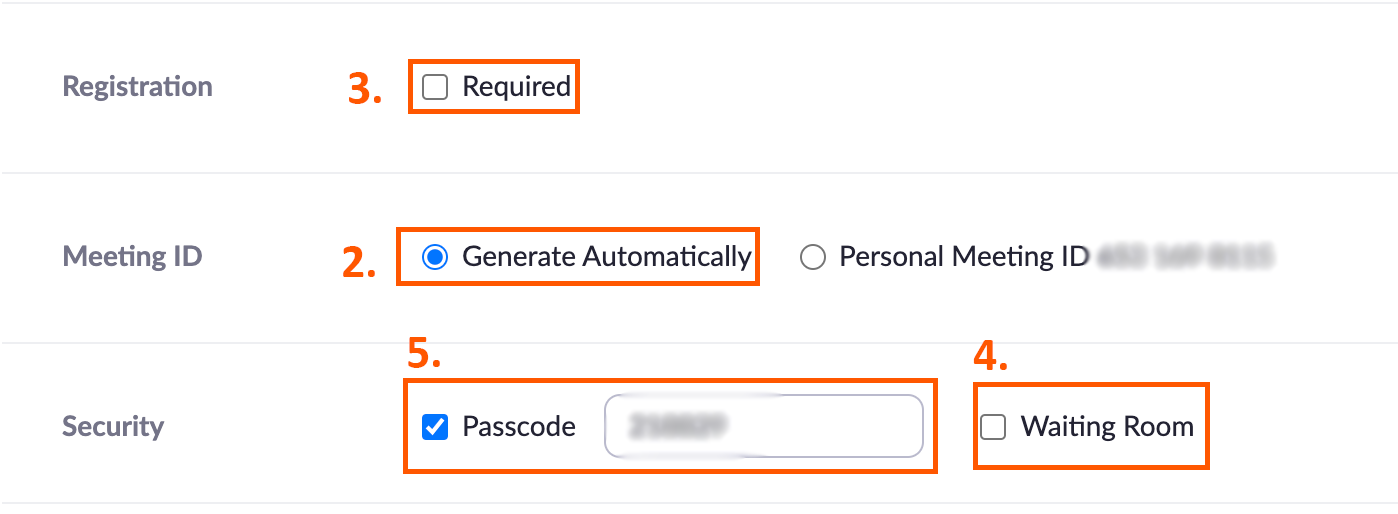Image resolution: width=1398 pixels, height=514 pixels.
Task: Click the "Waiting Room" label text
Action: tap(1107, 427)
